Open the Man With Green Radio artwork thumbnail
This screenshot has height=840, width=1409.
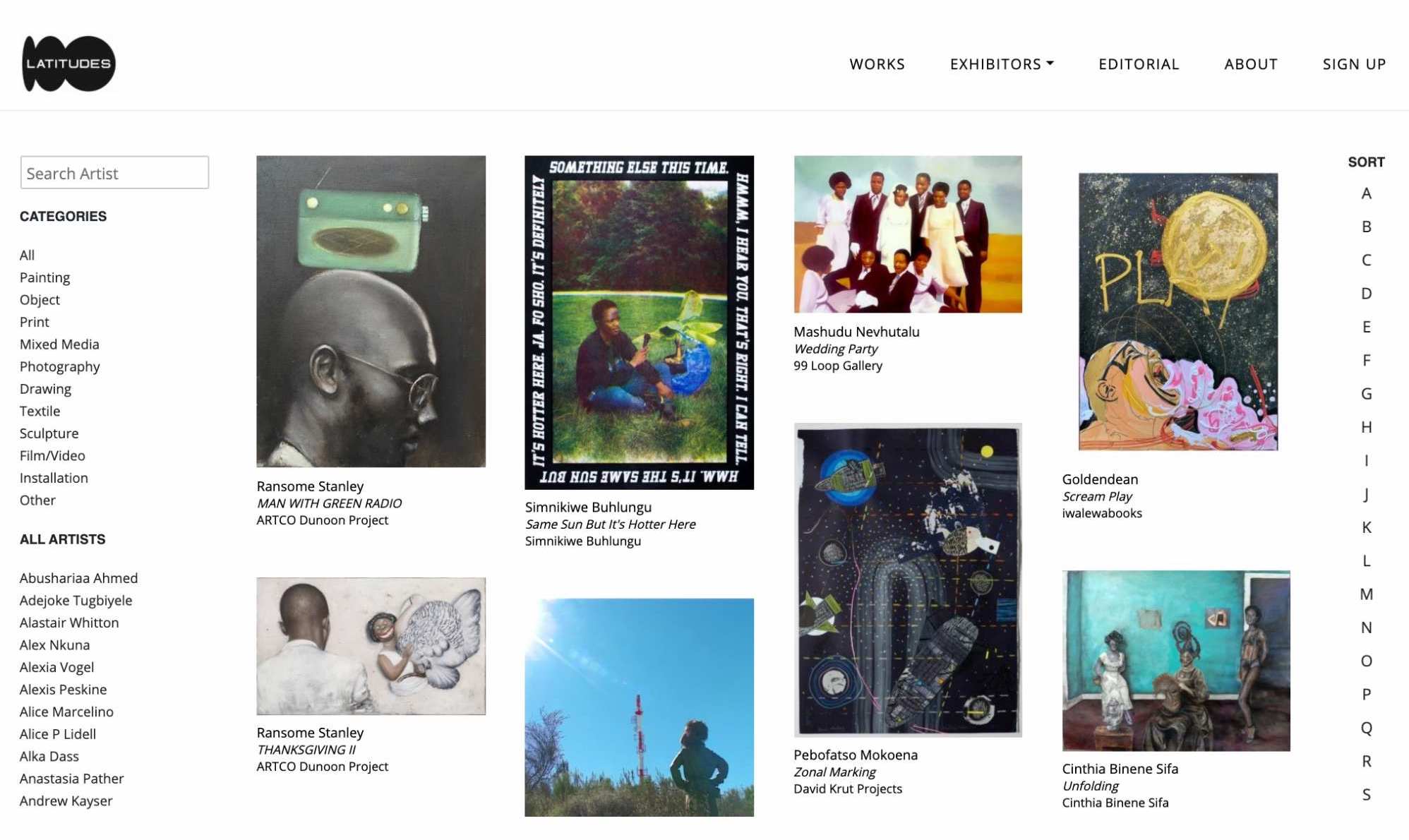click(x=371, y=311)
